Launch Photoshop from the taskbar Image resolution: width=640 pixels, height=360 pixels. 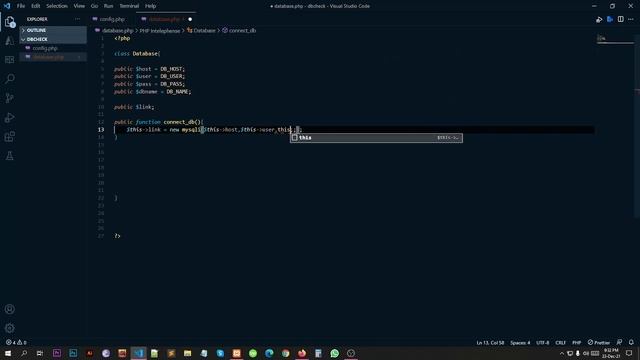pyautogui.click(x=73, y=353)
